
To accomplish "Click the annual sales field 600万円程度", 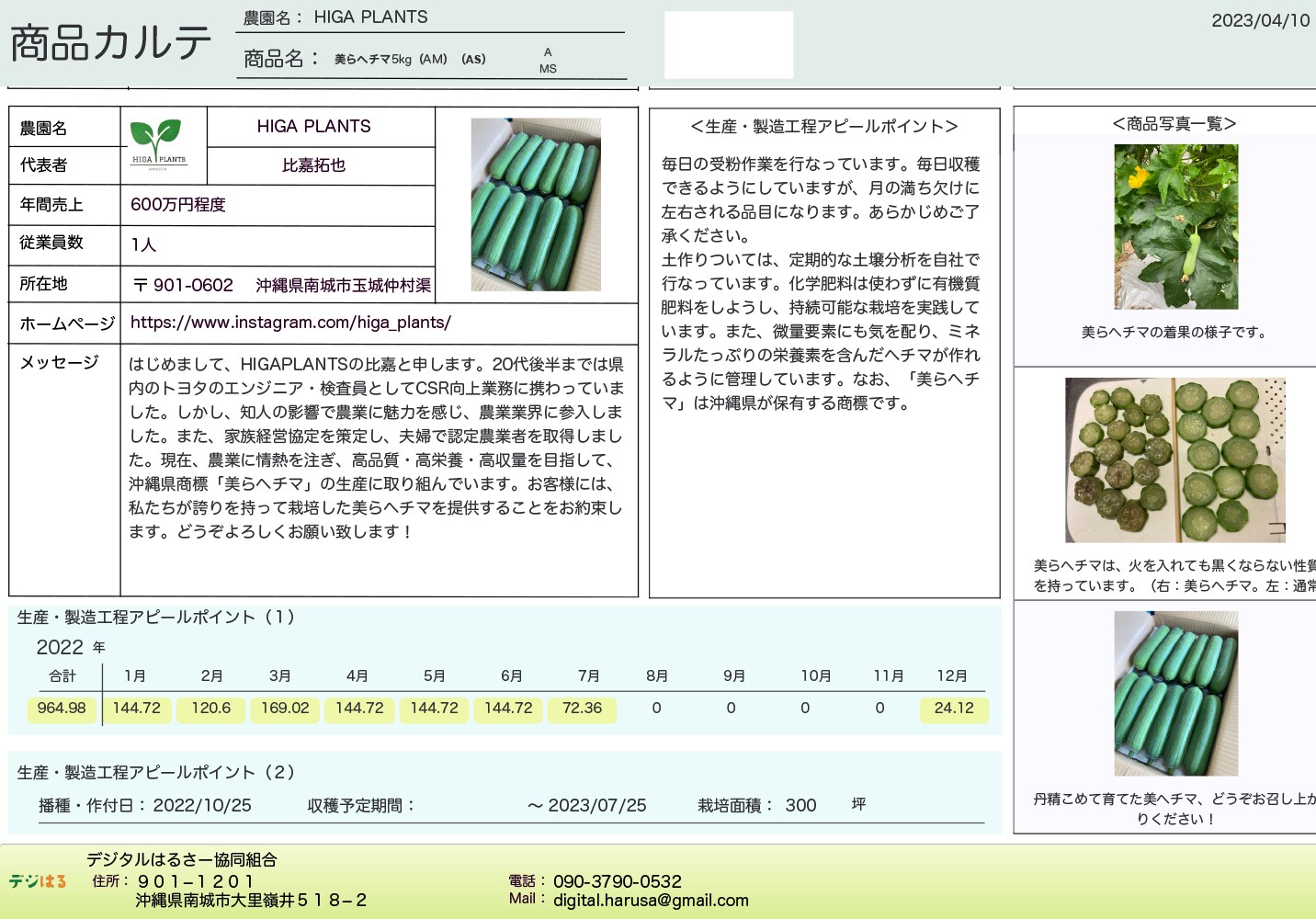I will (178, 205).
